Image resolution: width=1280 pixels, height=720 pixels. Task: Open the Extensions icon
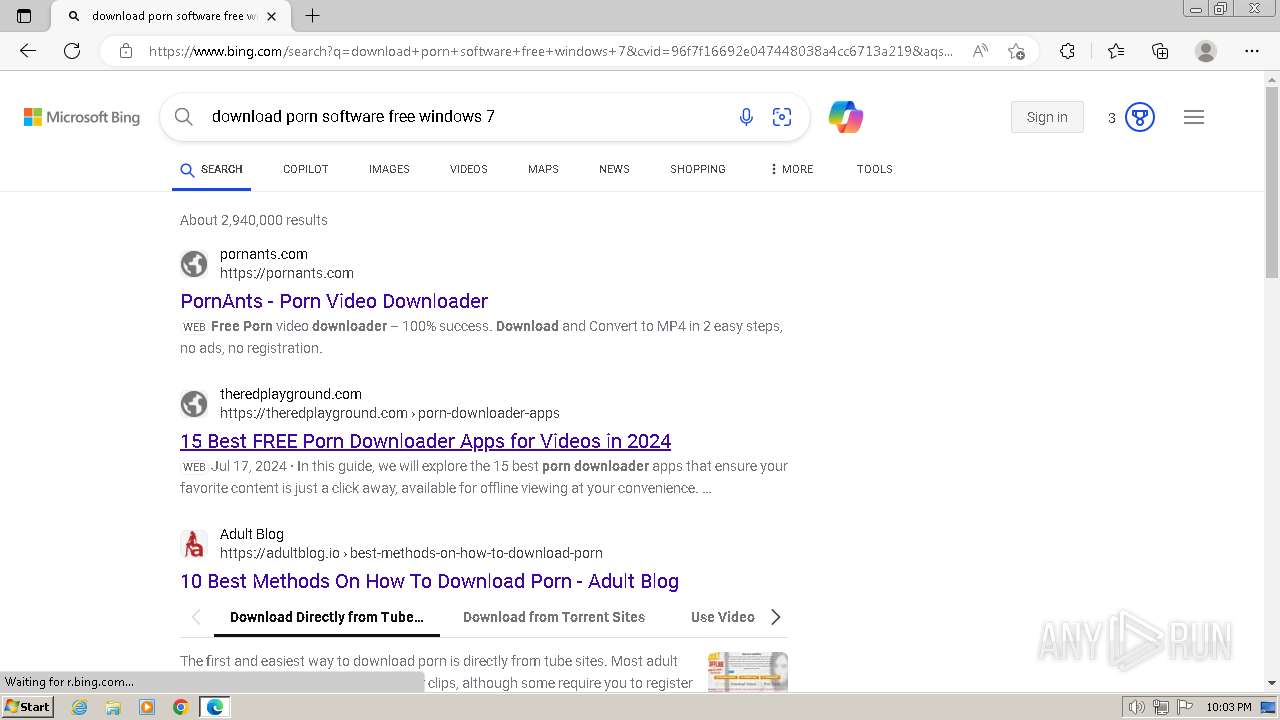[1067, 51]
